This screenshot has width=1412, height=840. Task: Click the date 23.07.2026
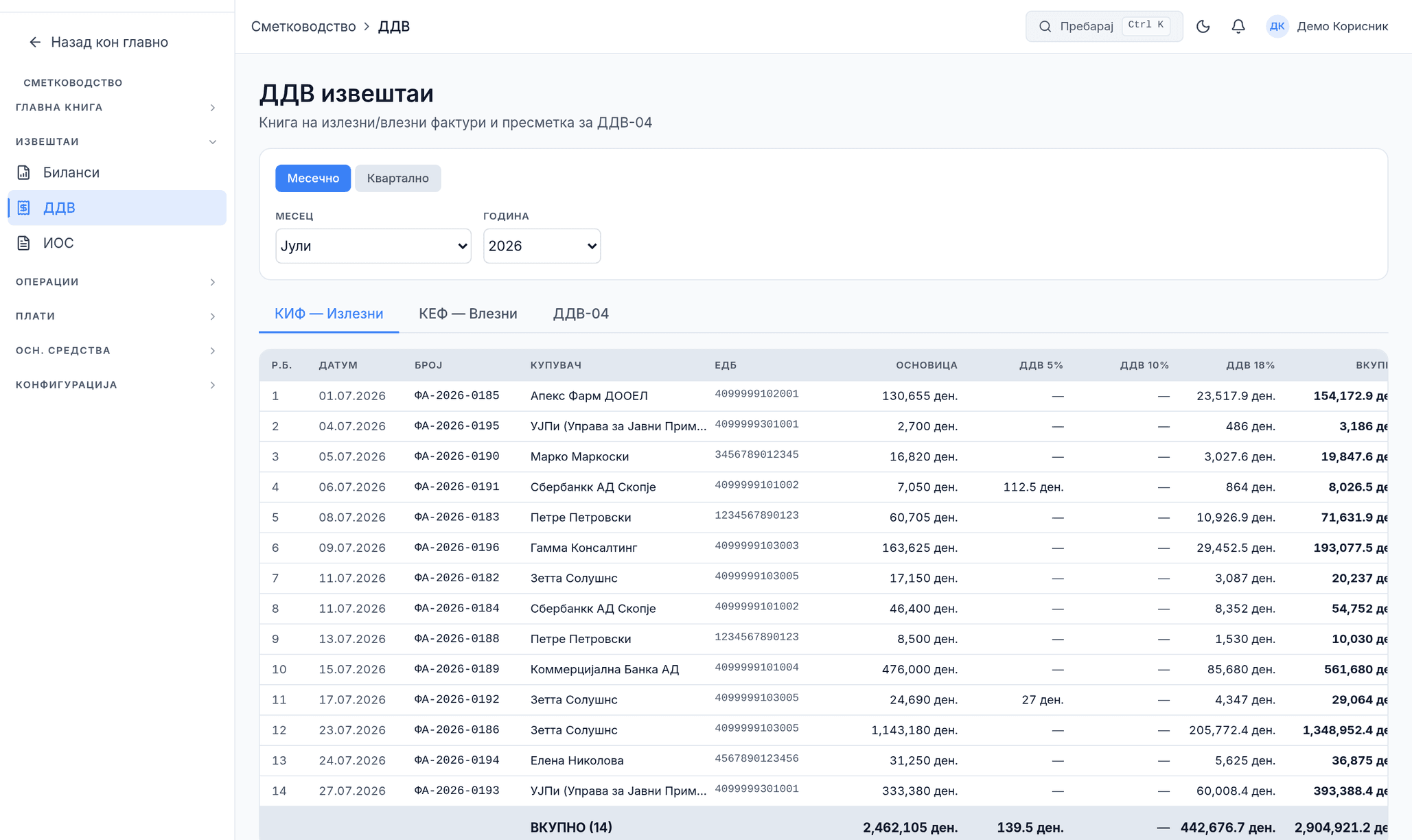[352, 730]
